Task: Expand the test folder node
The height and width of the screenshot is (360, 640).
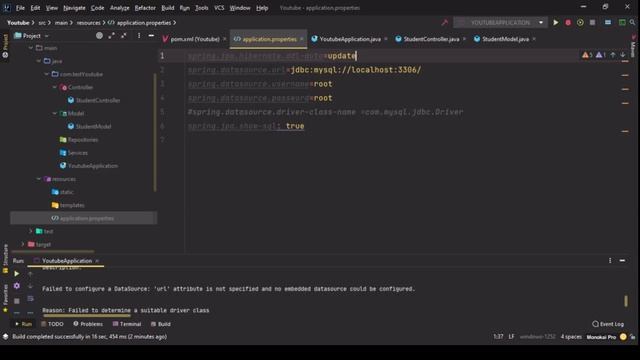Action: coord(31,231)
